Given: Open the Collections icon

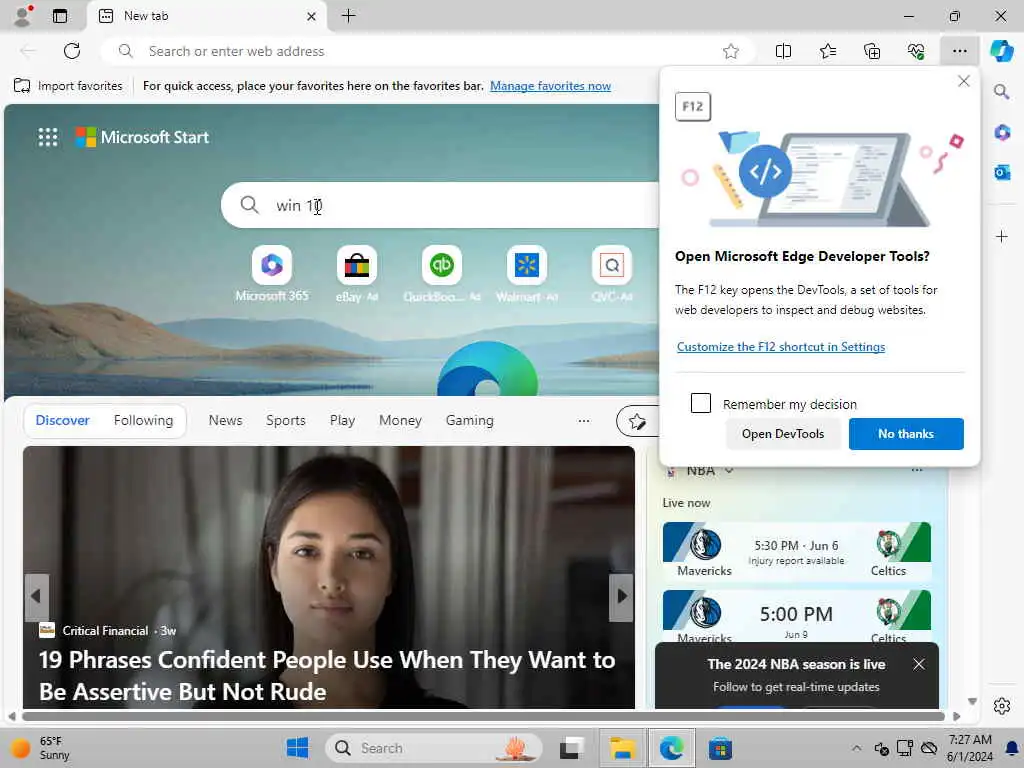Looking at the screenshot, I should tap(872, 51).
